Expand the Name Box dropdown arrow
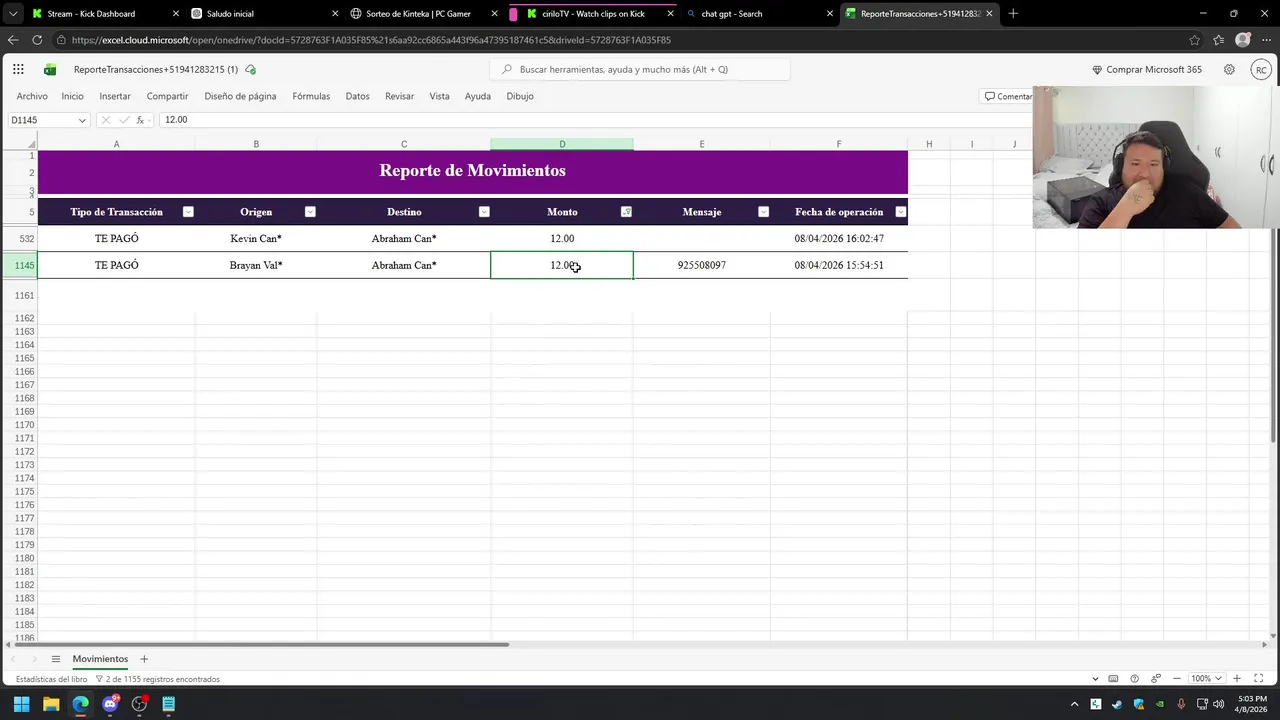 click(x=82, y=120)
